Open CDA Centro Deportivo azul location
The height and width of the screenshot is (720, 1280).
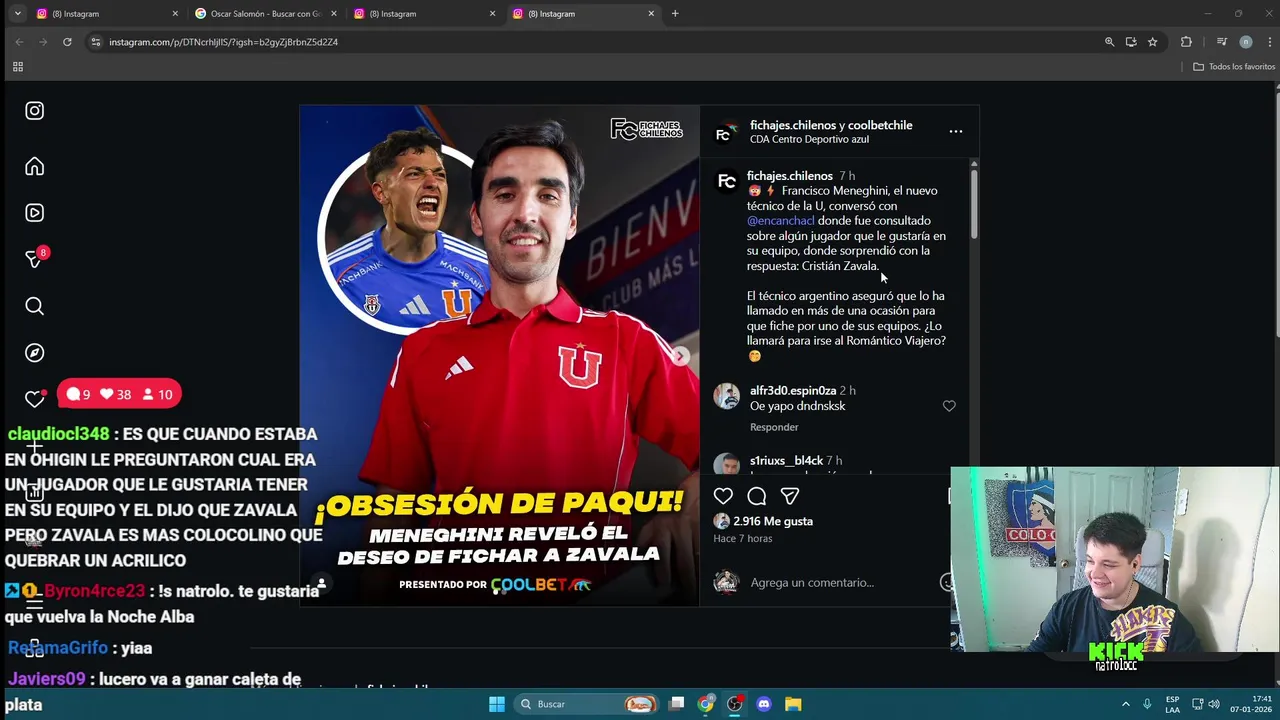click(809, 140)
